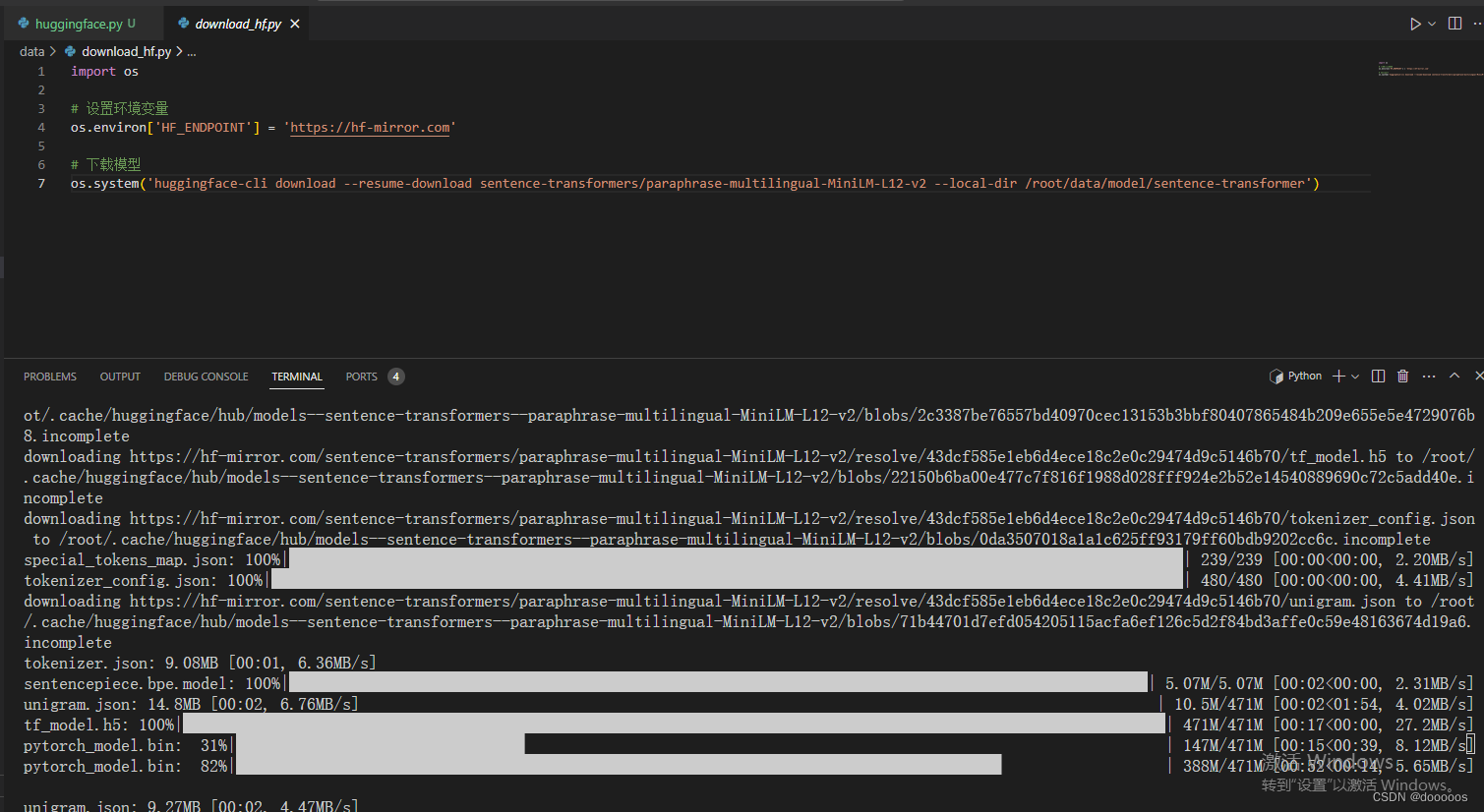Click the special_tokens_map.json progress bar

pos(735,560)
